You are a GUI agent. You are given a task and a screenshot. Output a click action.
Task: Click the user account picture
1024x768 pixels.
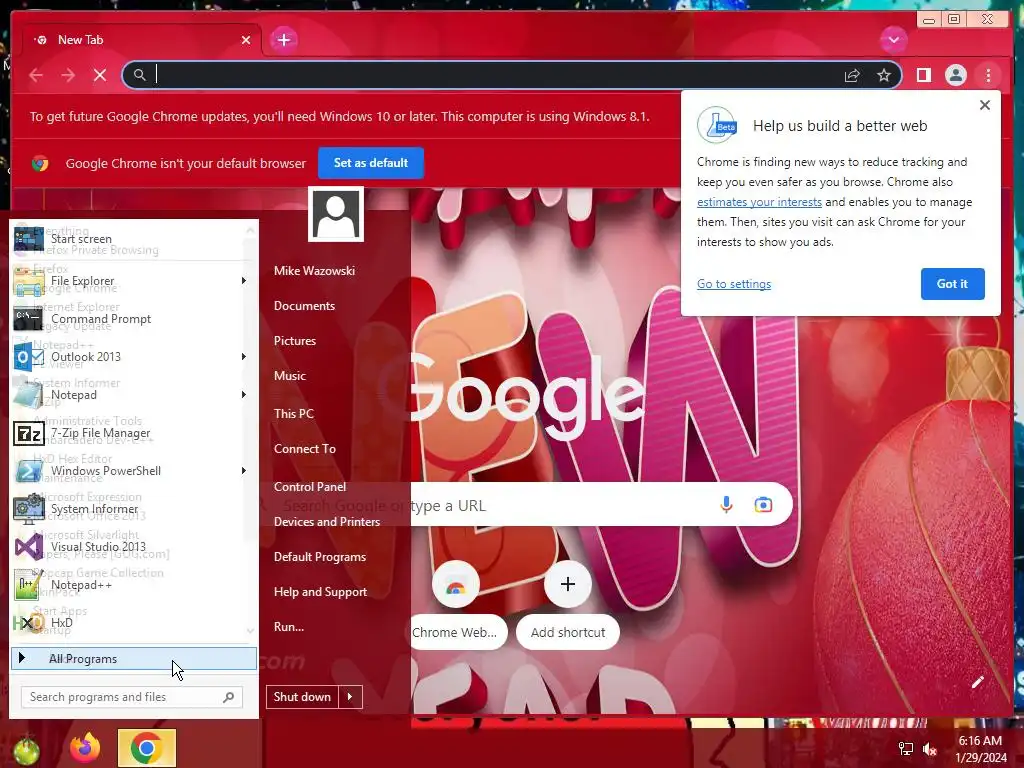tap(336, 214)
